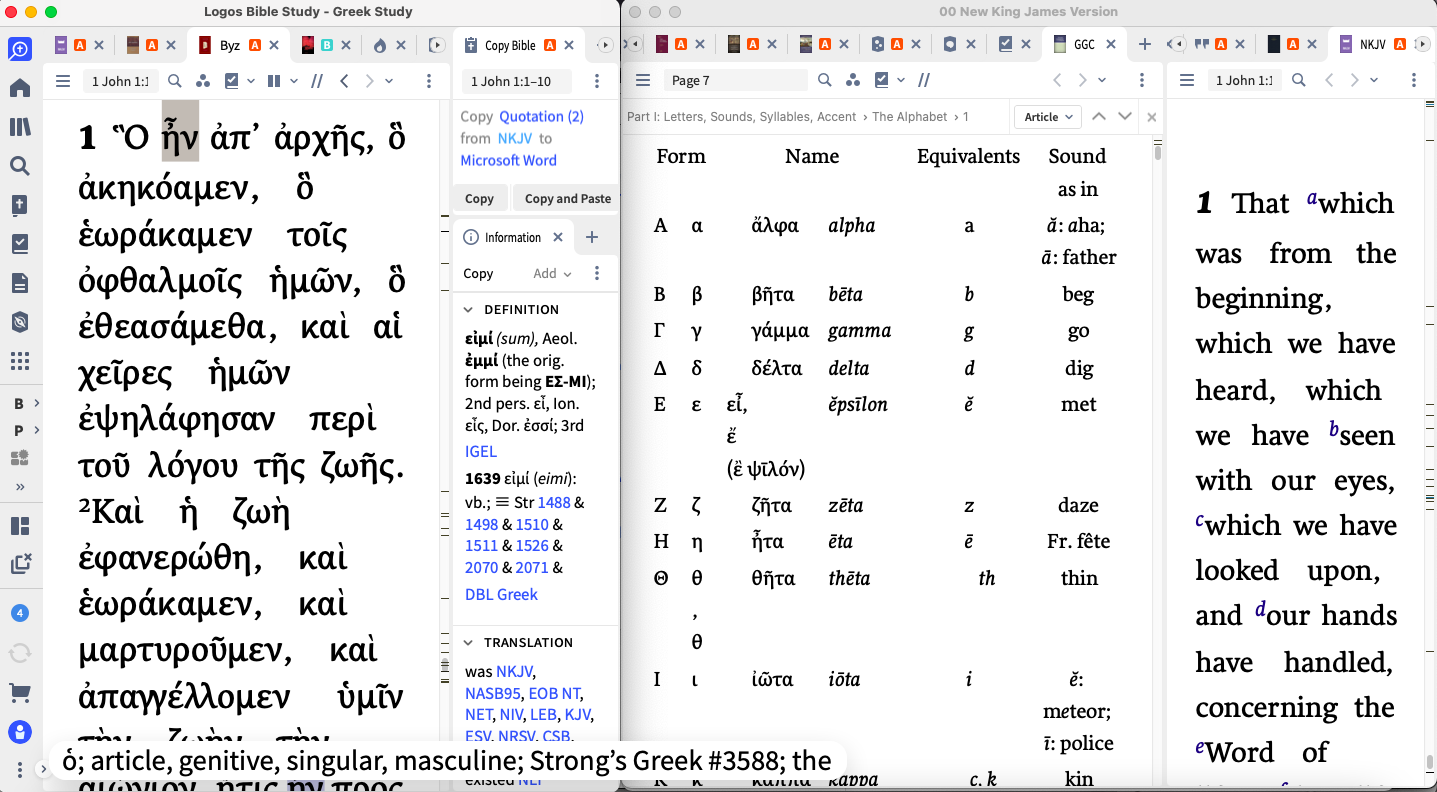Open the sidebar magnifier Search tool
The width and height of the screenshot is (1437, 792).
(19, 166)
